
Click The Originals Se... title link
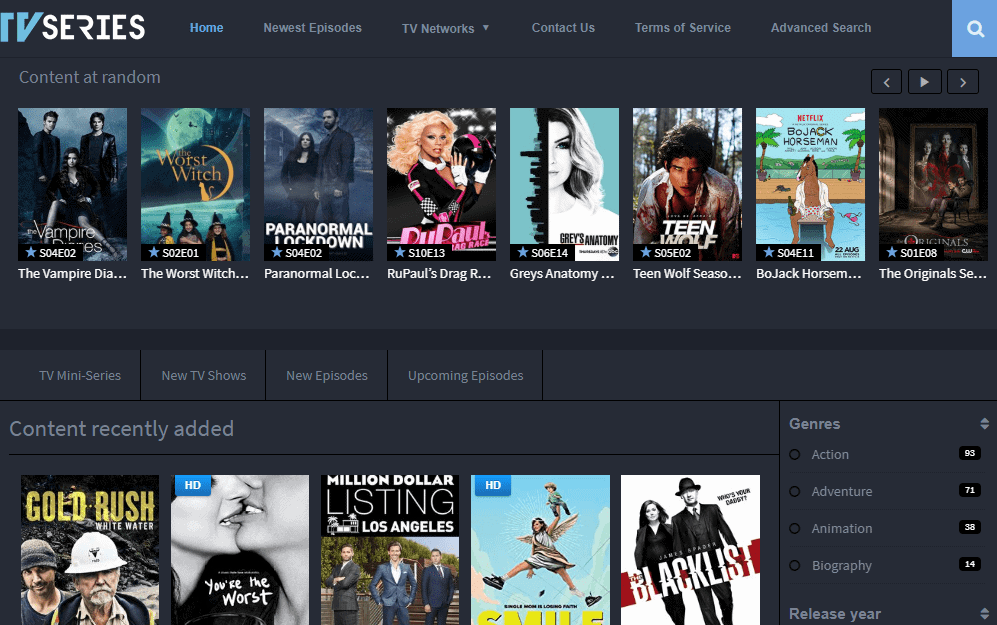tap(933, 274)
